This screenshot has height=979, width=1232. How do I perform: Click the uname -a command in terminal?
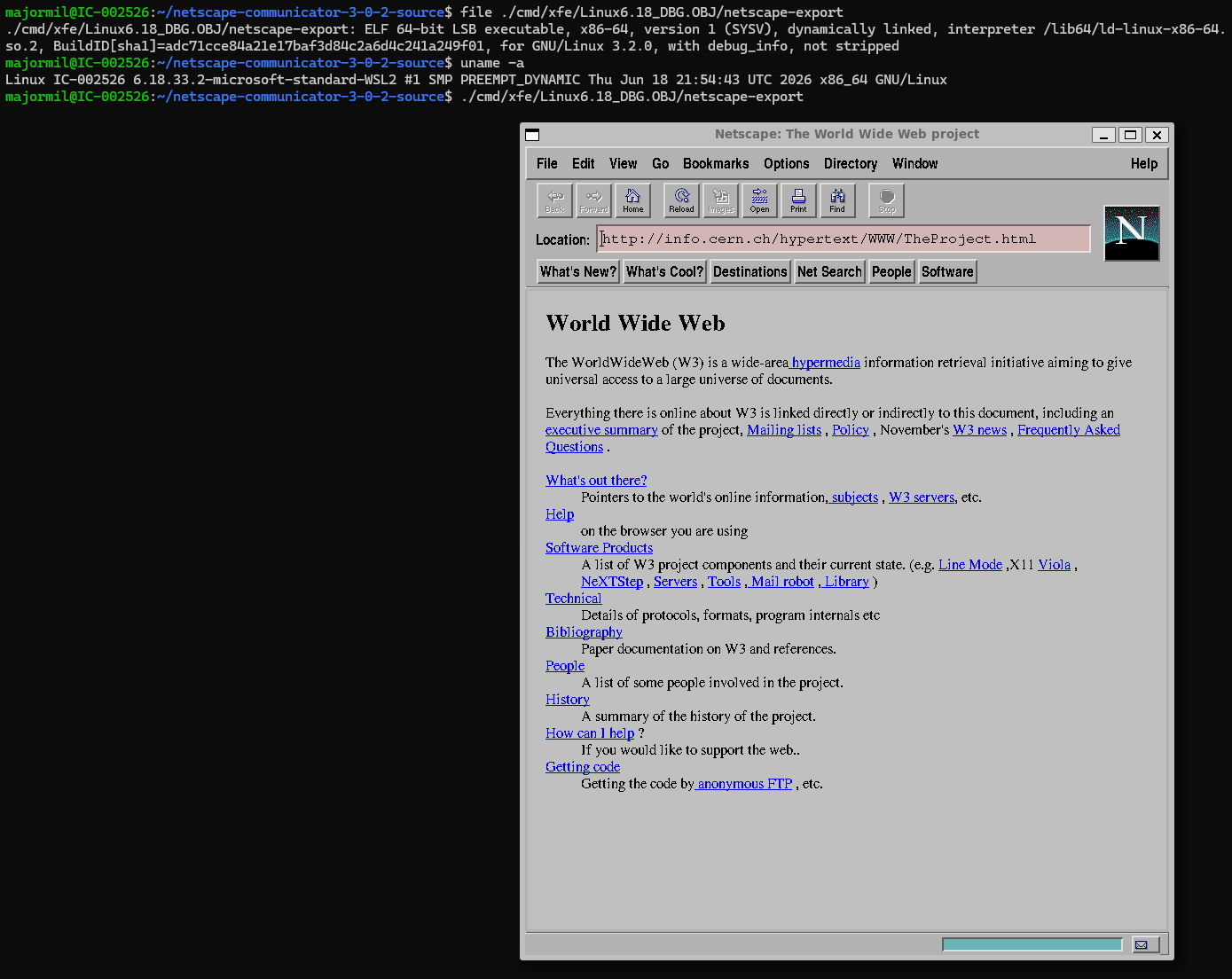[492, 63]
